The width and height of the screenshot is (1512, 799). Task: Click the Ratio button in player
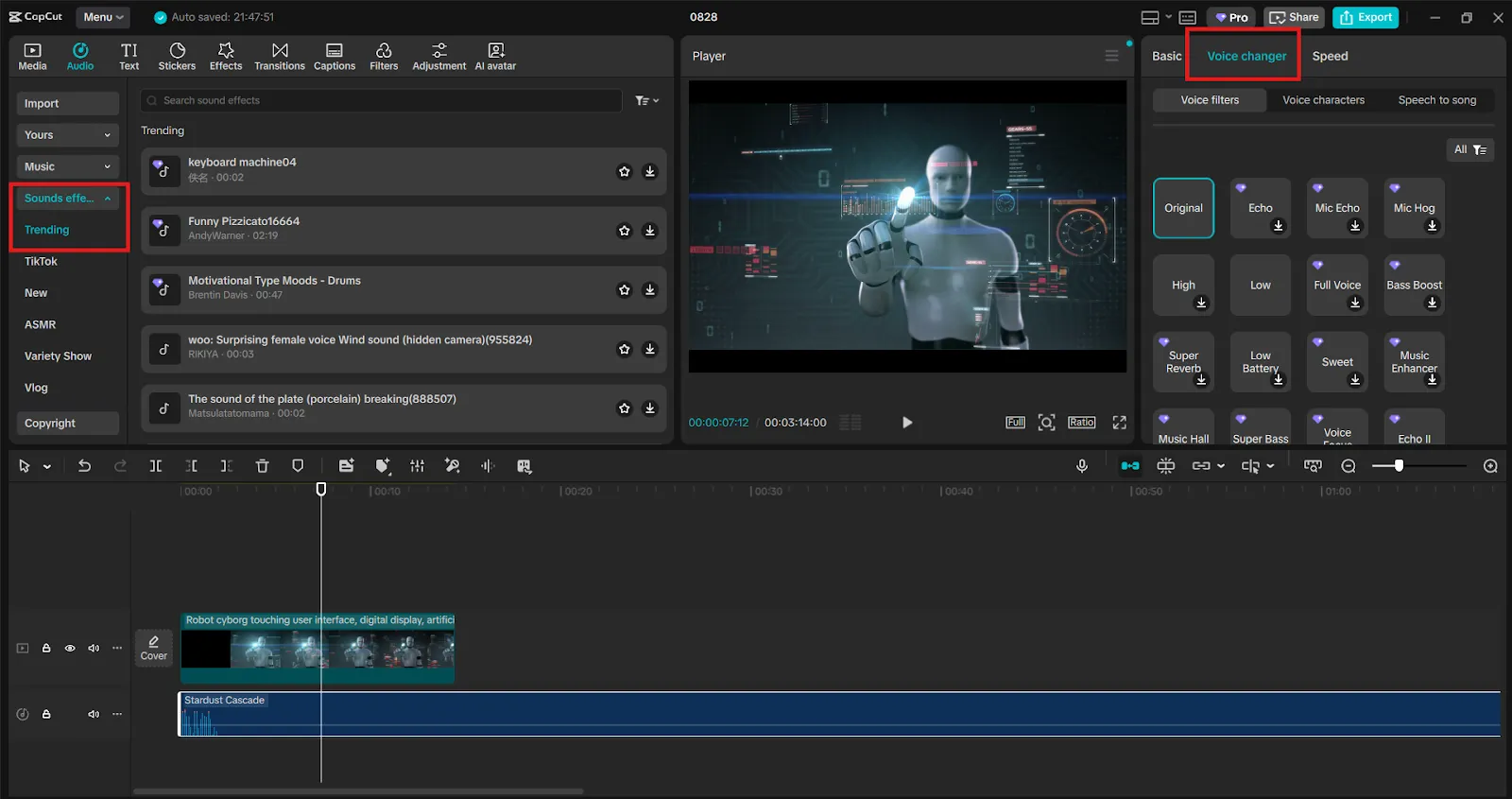click(x=1082, y=423)
